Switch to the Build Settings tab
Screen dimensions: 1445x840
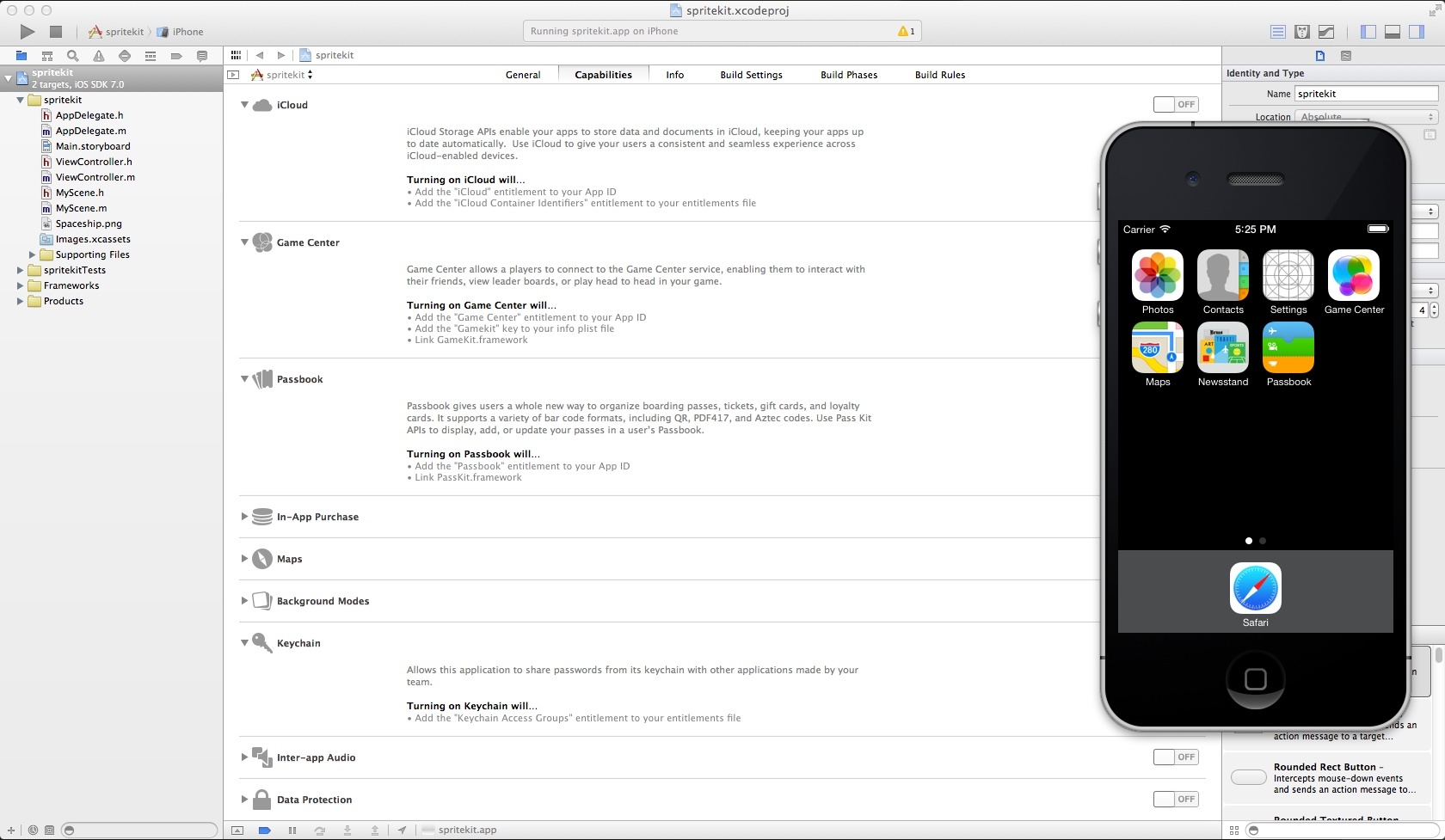click(752, 75)
